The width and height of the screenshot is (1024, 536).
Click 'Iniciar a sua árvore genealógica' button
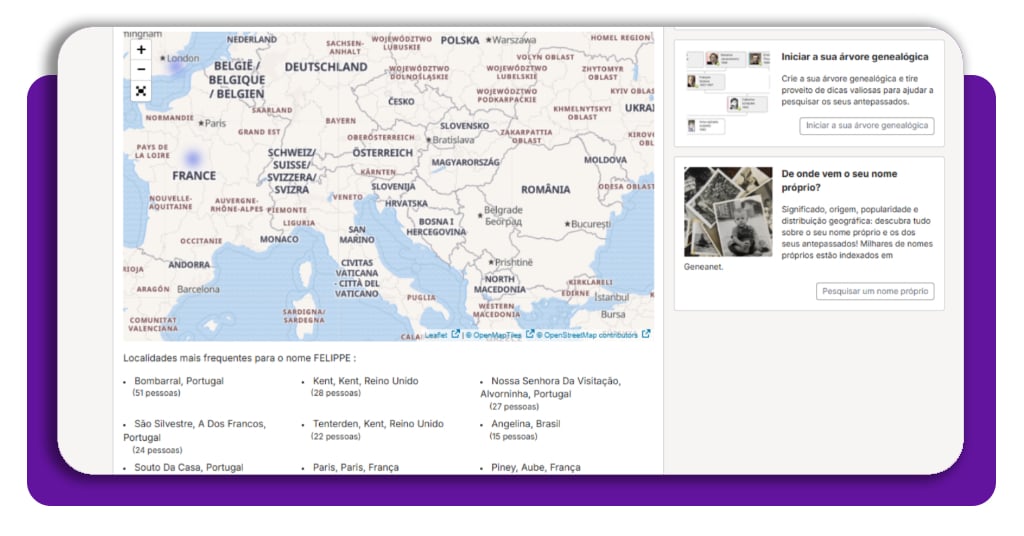tap(867, 125)
